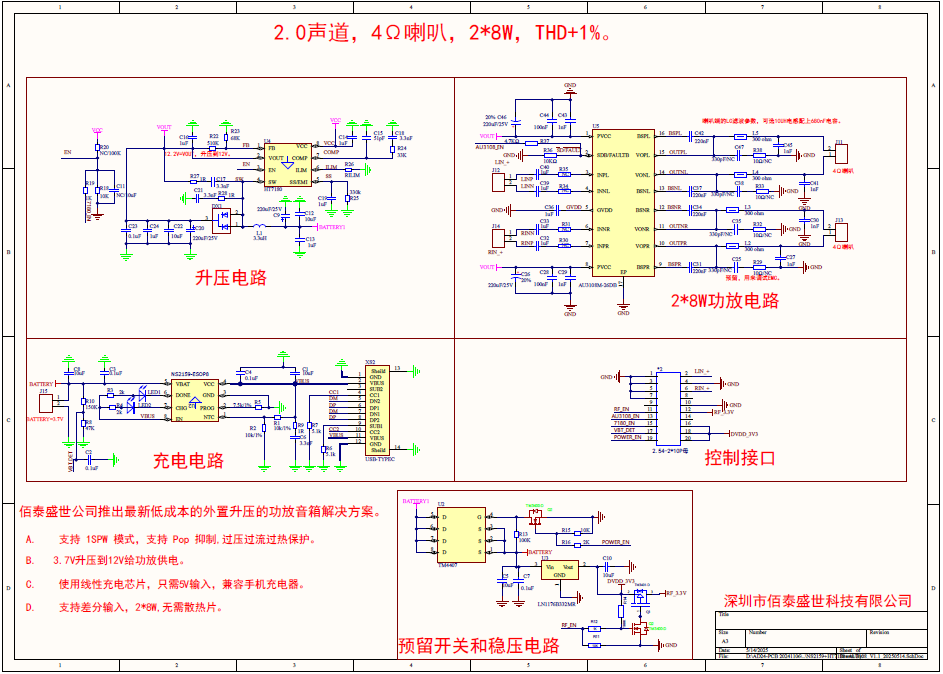This screenshot has height=674, width=943.
Task: Click the AU3108M amplifier chip U5
Action: point(624,202)
